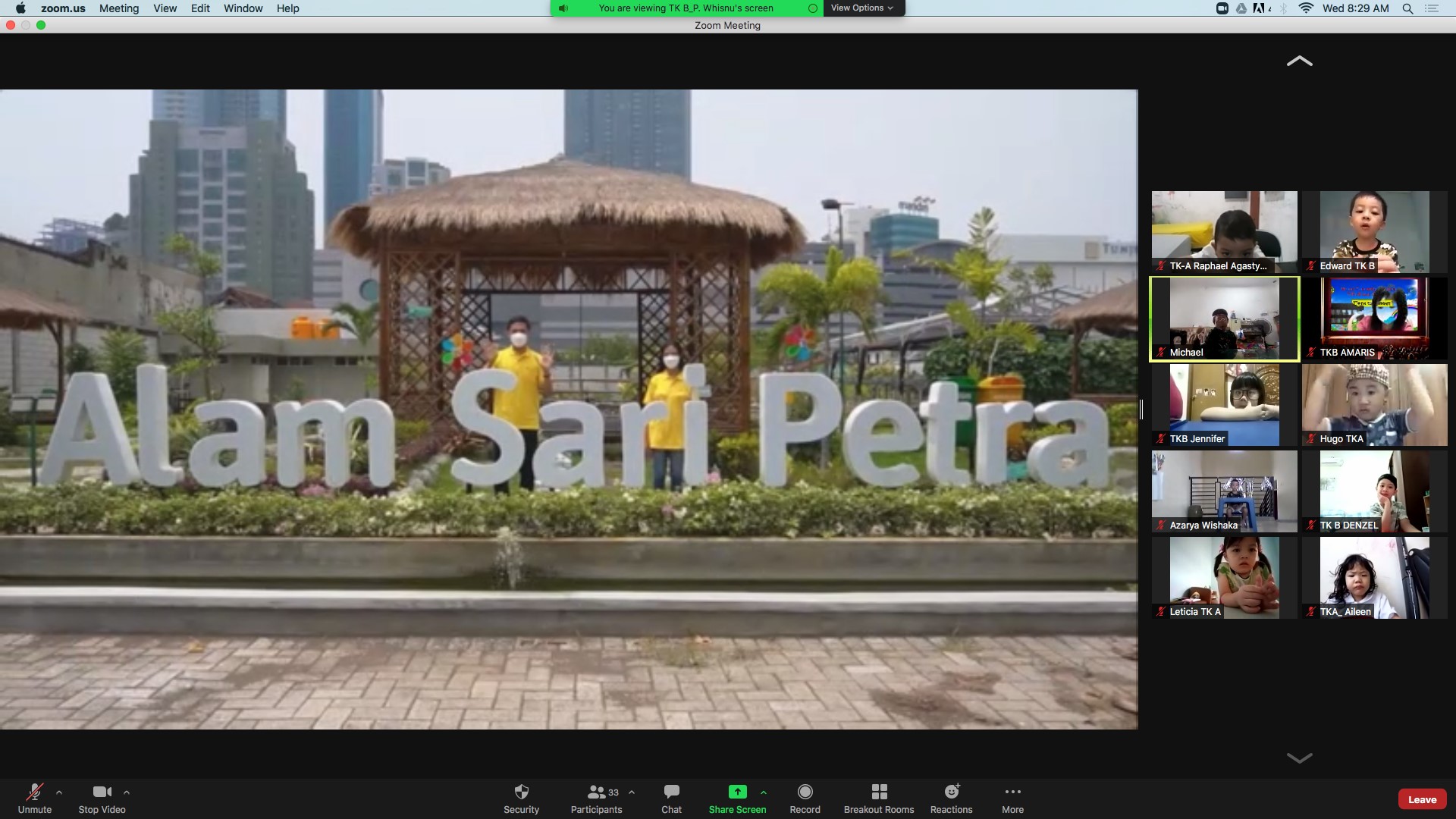Screen dimensions: 1456x819
Task: Click green encryption circle in viewing banner
Action: tap(812, 8)
